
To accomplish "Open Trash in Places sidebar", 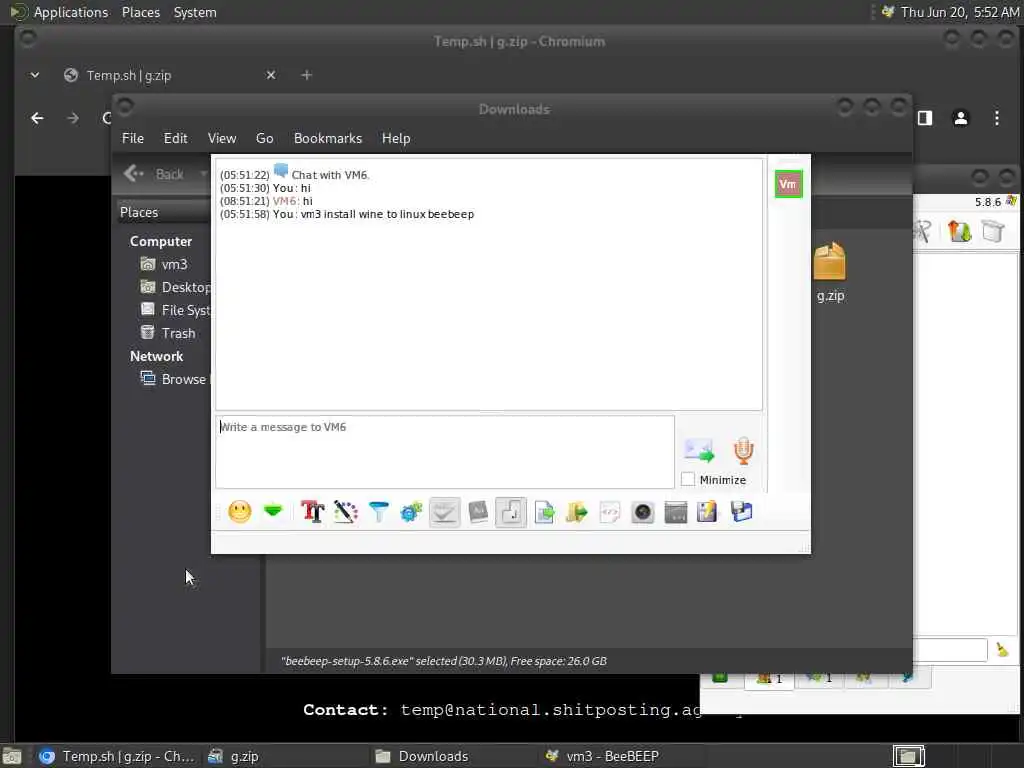I will click(x=168, y=333).
